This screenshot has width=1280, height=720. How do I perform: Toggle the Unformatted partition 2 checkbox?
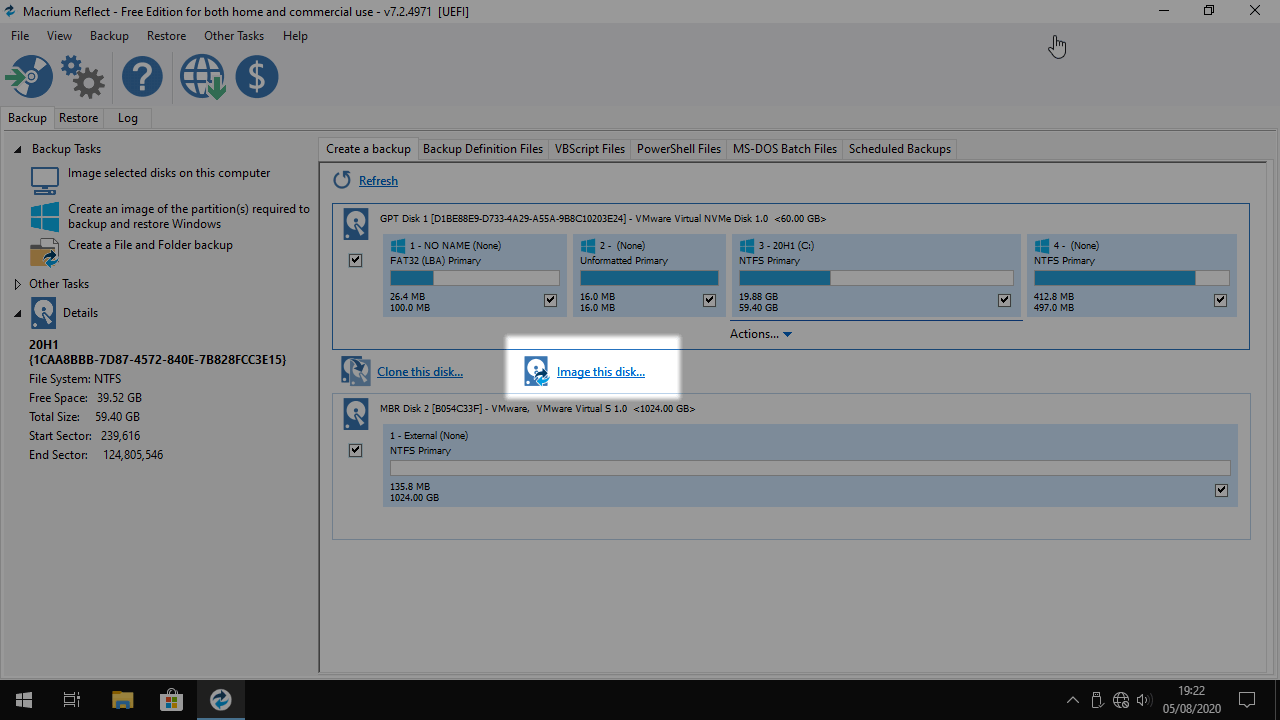(709, 300)
